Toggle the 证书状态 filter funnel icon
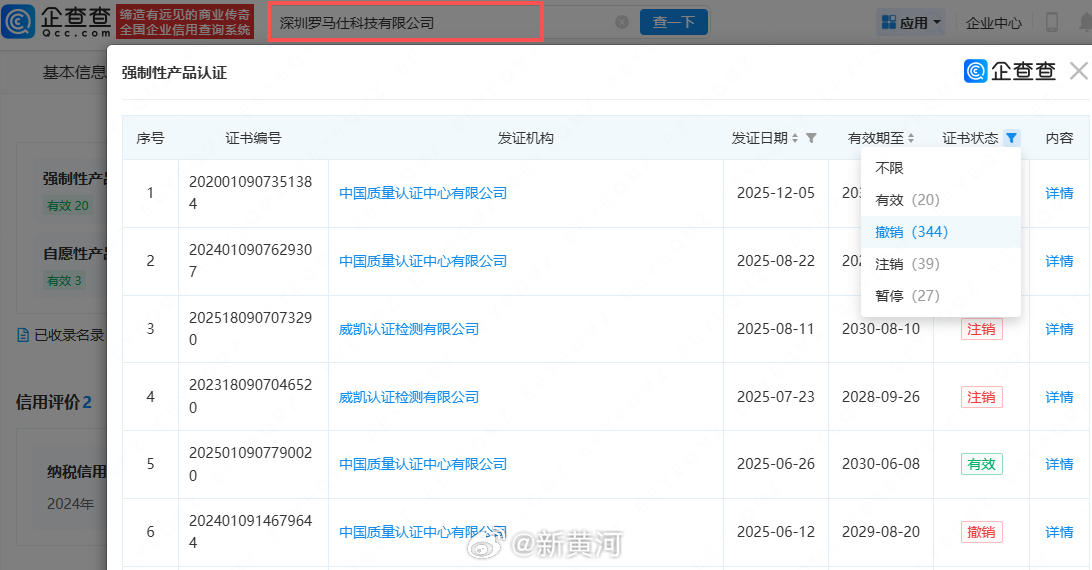Screen dimensions: 1092x570 1012,138
